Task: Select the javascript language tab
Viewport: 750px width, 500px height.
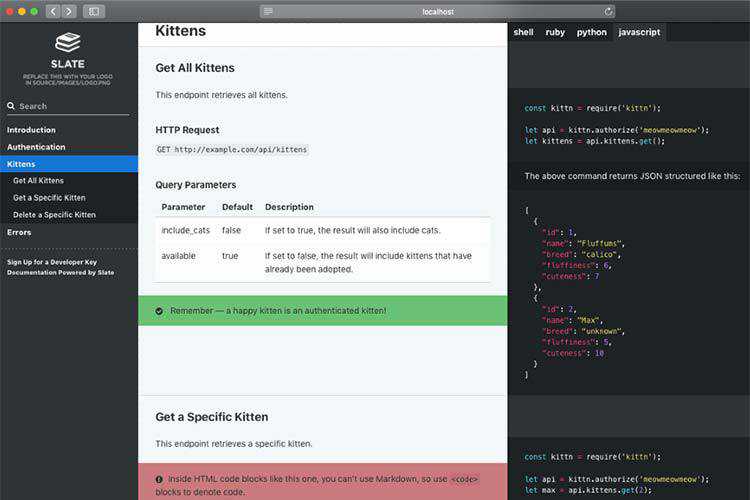Action: tap(639, 32)
